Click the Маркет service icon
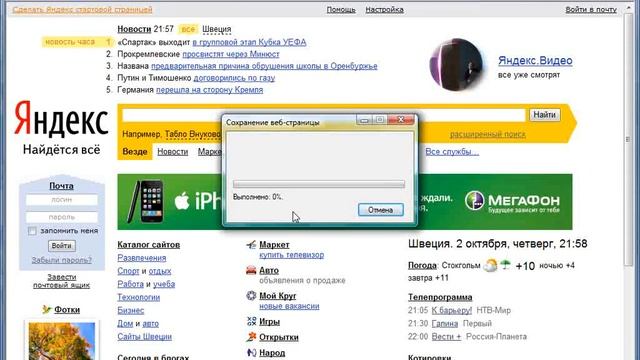The image size is (640, 360). tap(251, 245)
